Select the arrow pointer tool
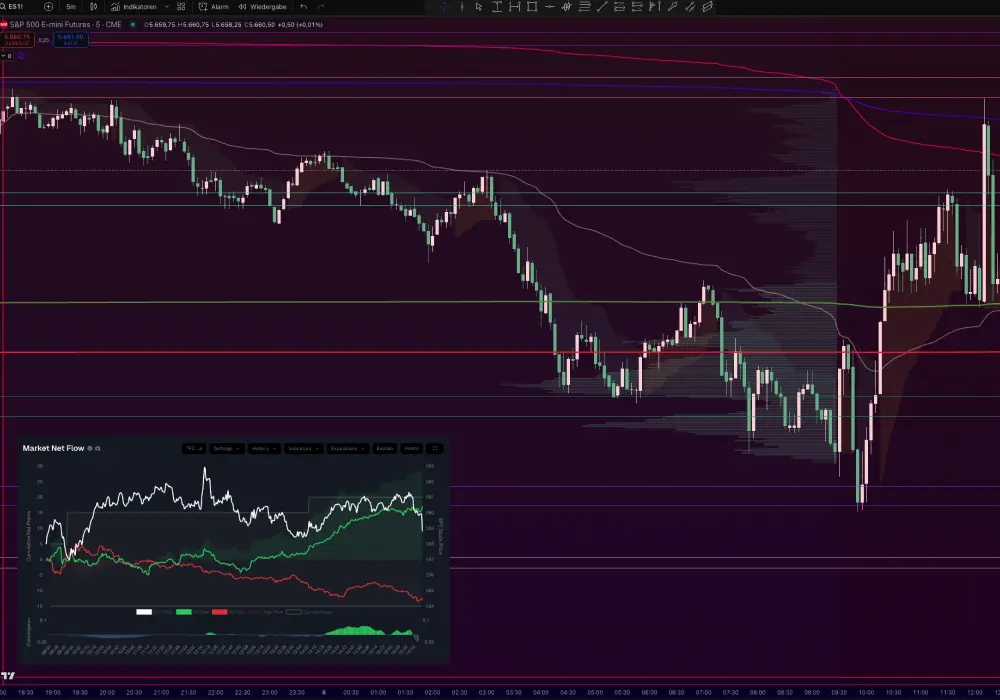 [479, 6]
